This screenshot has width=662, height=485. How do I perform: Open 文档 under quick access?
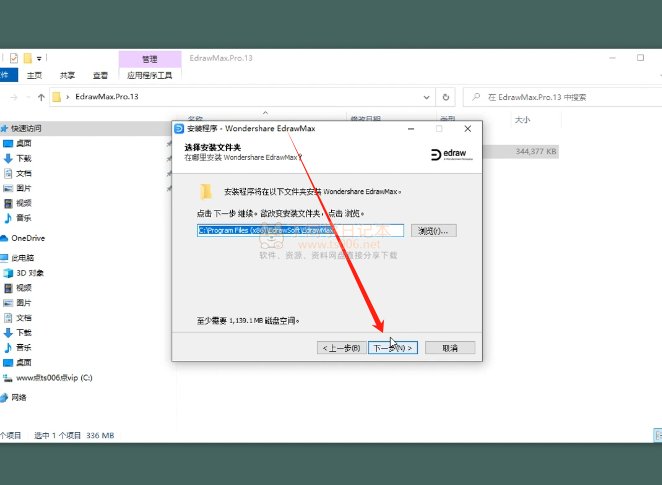(x=24, y=173)
